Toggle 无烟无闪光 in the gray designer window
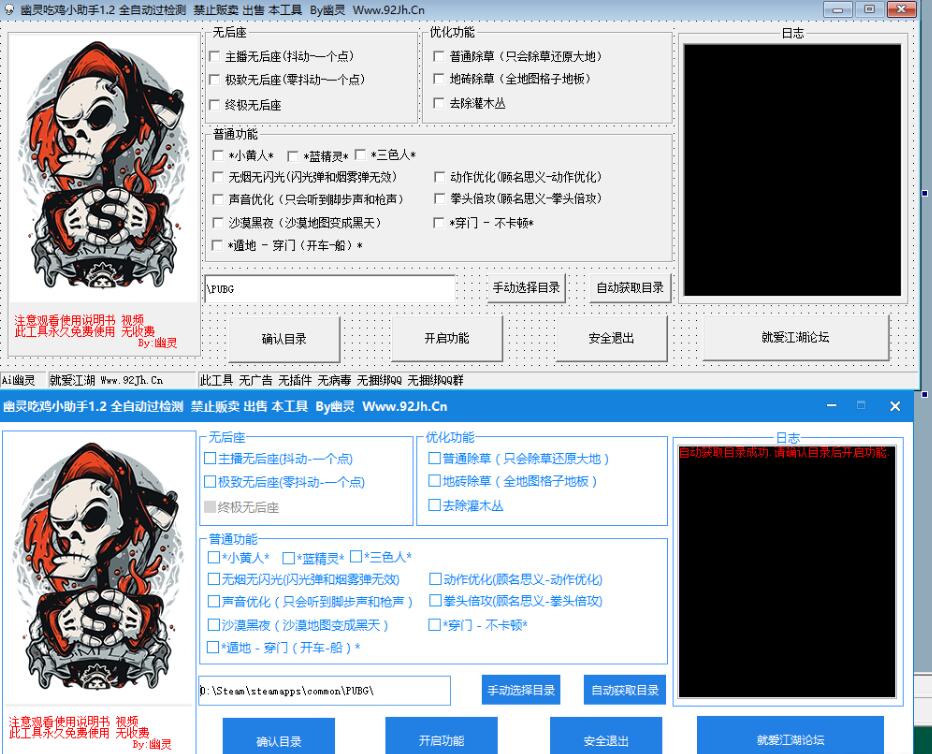This screenshot has width=932, height=754. [218, 177]
